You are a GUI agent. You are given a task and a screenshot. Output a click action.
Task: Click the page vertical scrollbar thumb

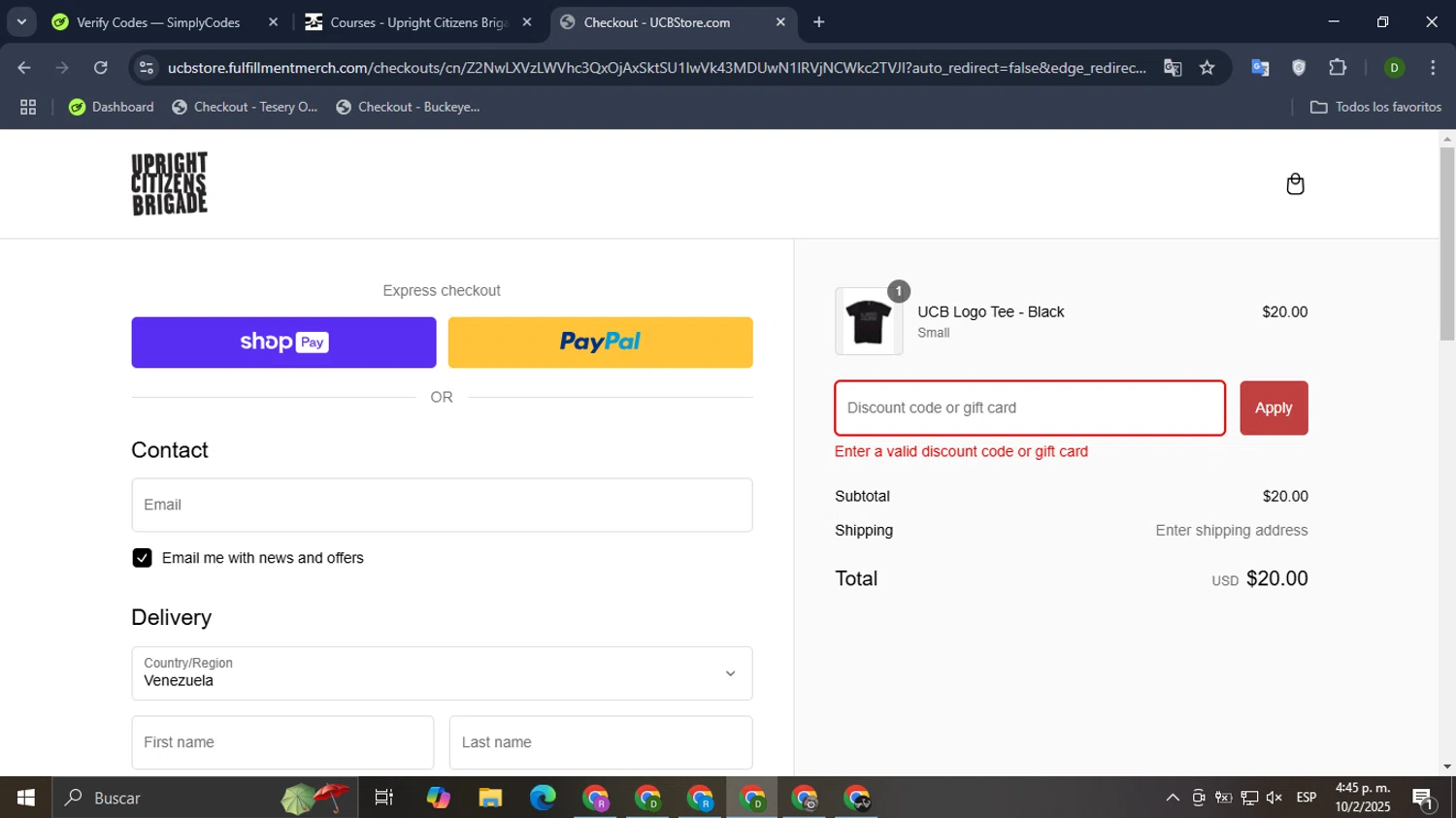coord(1447,243)
